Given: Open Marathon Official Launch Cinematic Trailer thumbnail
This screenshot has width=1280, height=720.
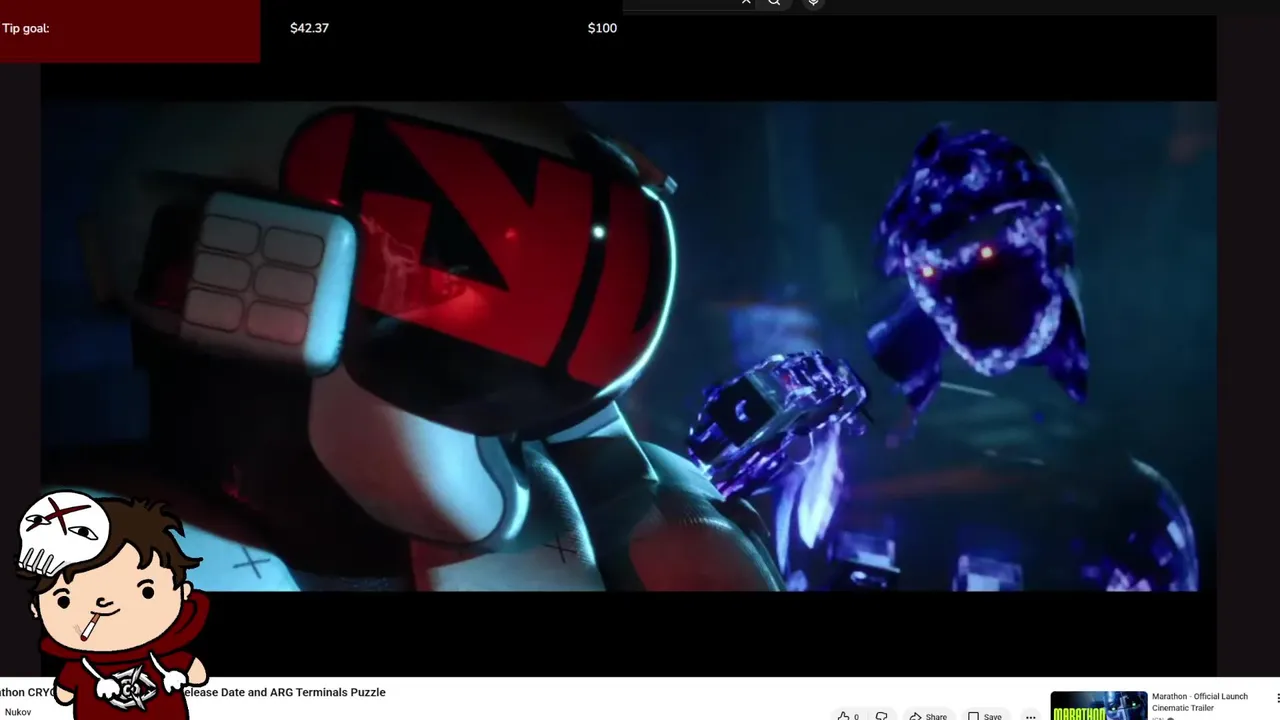Looking at the screenshot, I should point(1099,706).
